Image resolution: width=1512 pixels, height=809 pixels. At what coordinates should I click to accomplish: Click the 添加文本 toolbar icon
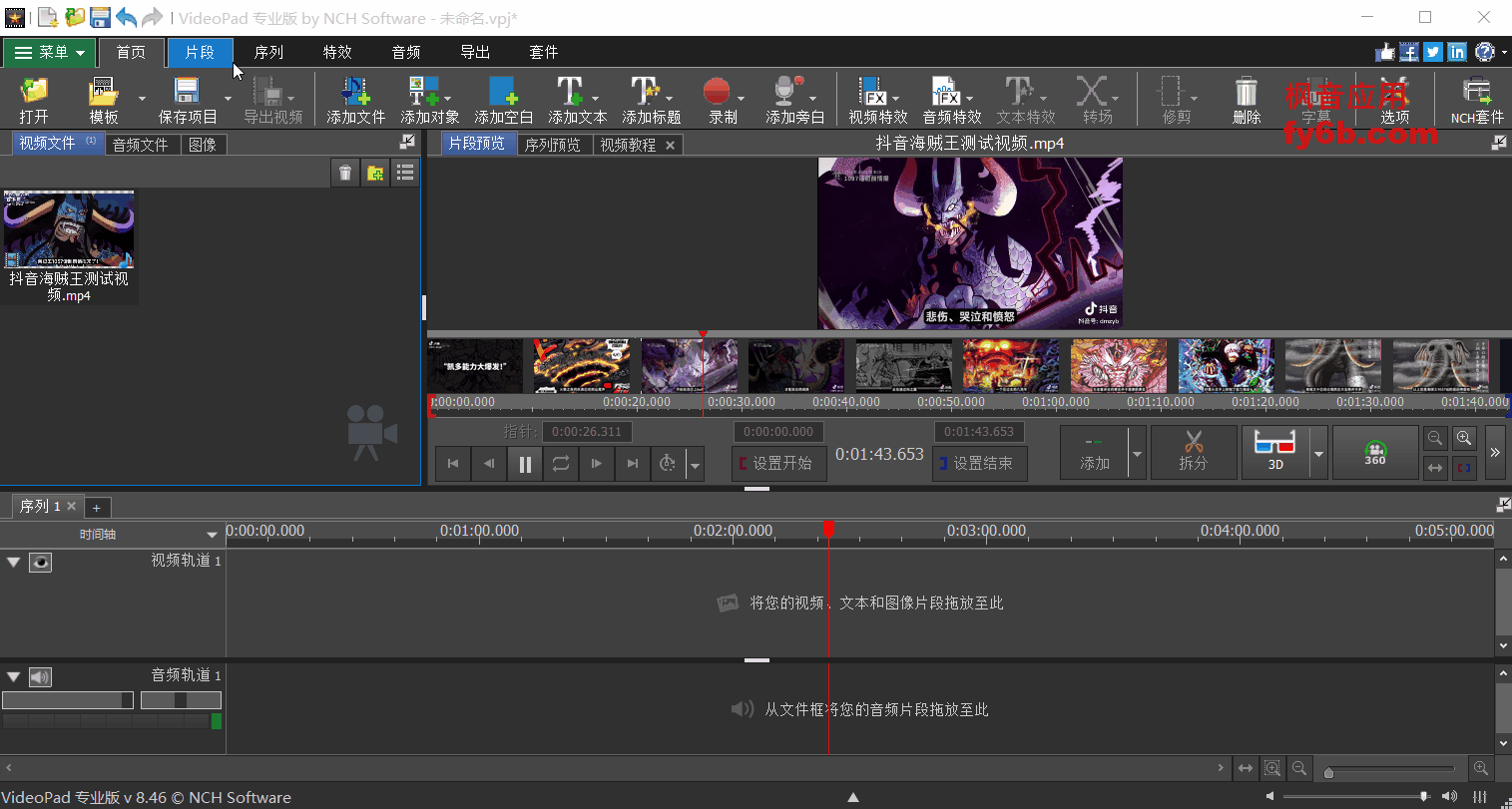(x=571, y=100)
